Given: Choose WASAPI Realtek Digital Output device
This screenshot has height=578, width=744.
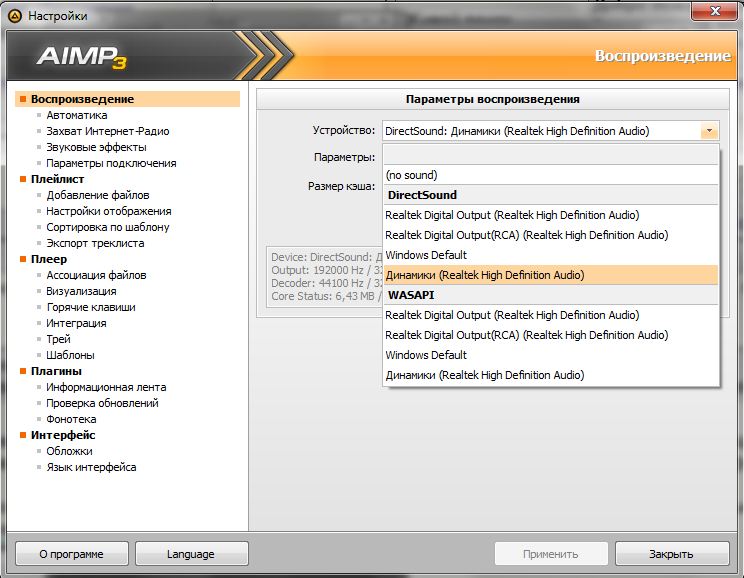Looking at the screenshot, I should pos(551,315).
